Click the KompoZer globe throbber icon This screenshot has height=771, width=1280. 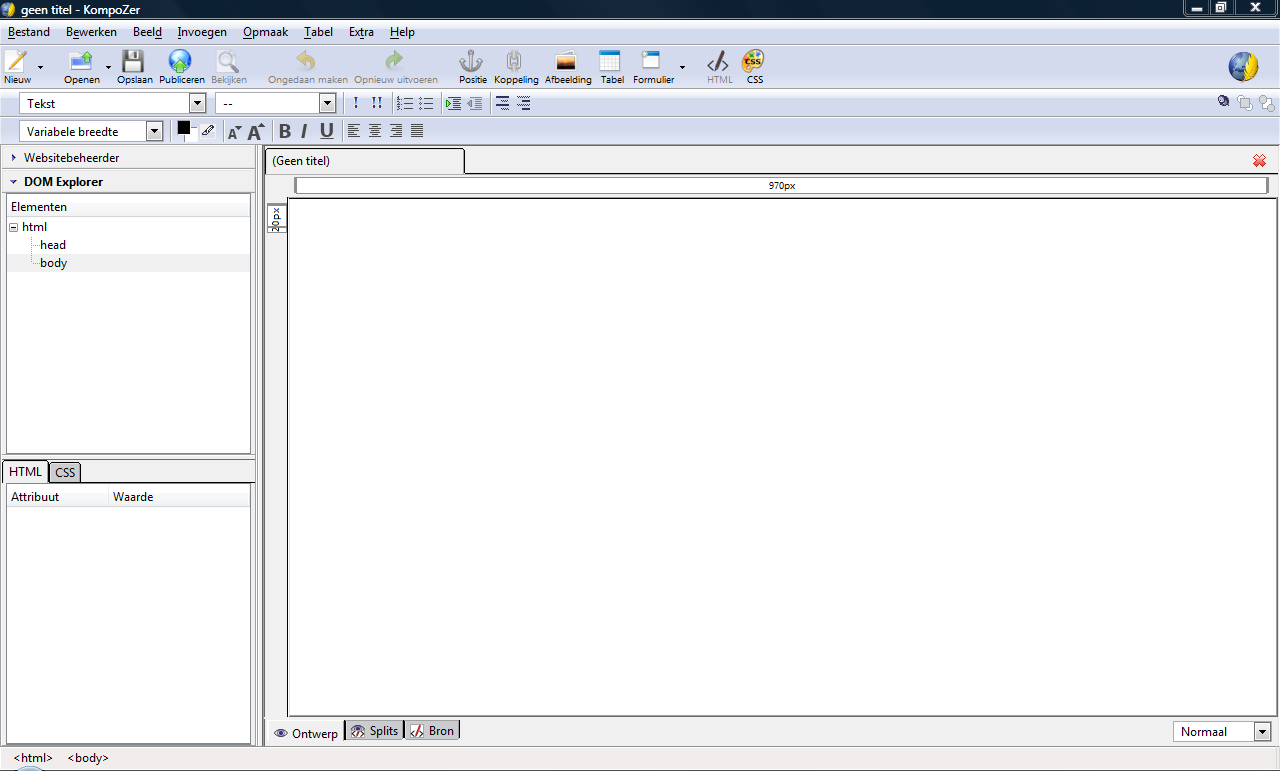click(1243, 67)
